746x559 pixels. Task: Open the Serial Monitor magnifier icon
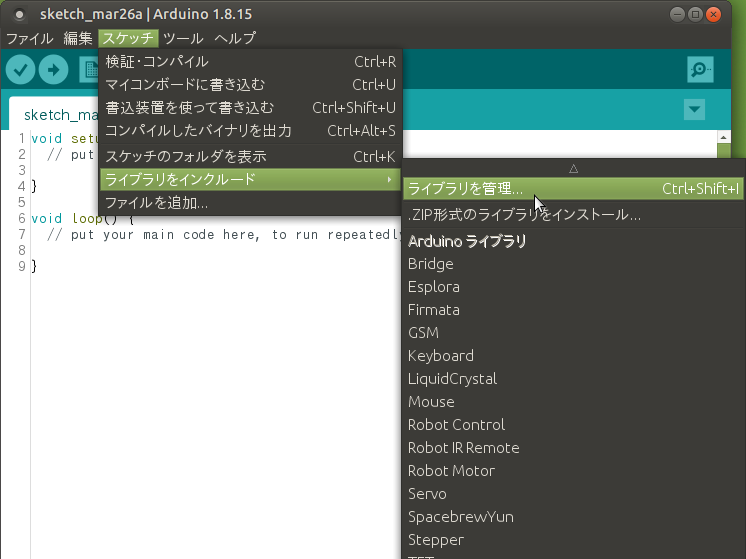(700, 69)
